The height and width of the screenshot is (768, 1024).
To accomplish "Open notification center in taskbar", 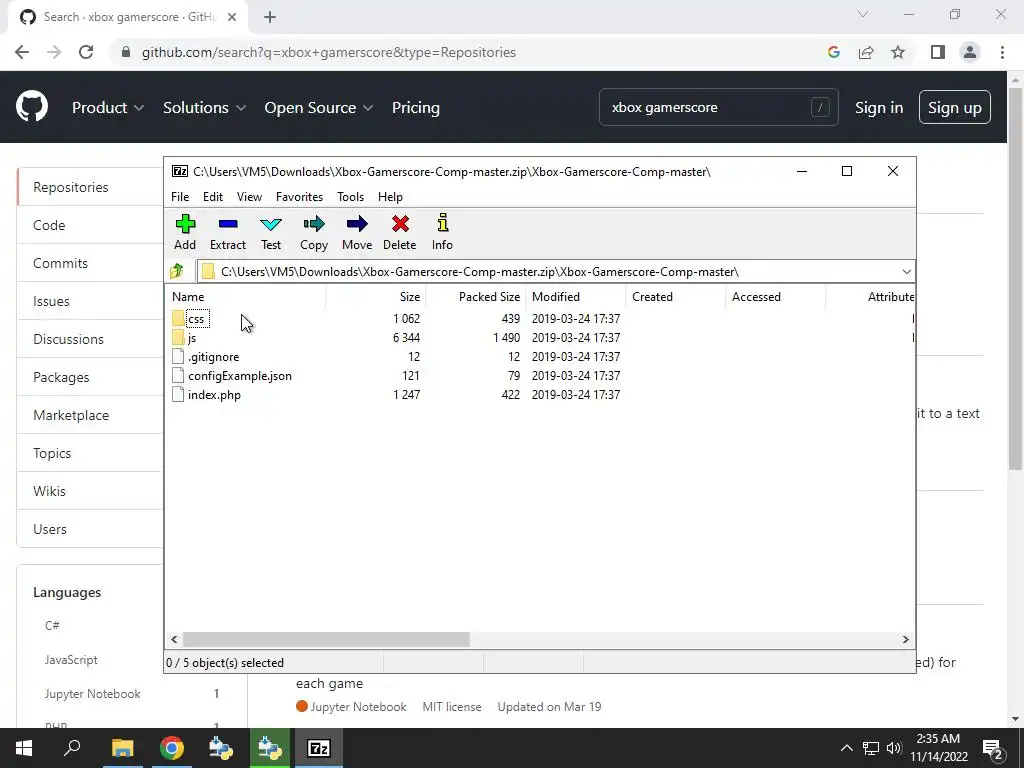I will point(993,749).
